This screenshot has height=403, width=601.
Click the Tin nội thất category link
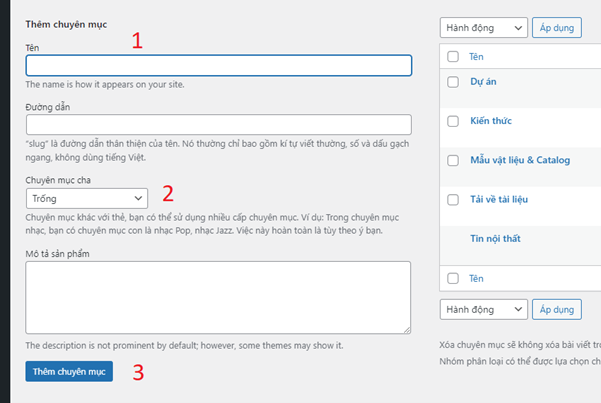(x=497, y=238)
